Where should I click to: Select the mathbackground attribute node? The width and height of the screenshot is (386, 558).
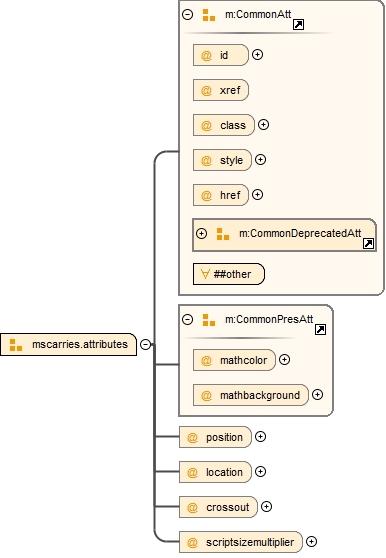[250, 395]
